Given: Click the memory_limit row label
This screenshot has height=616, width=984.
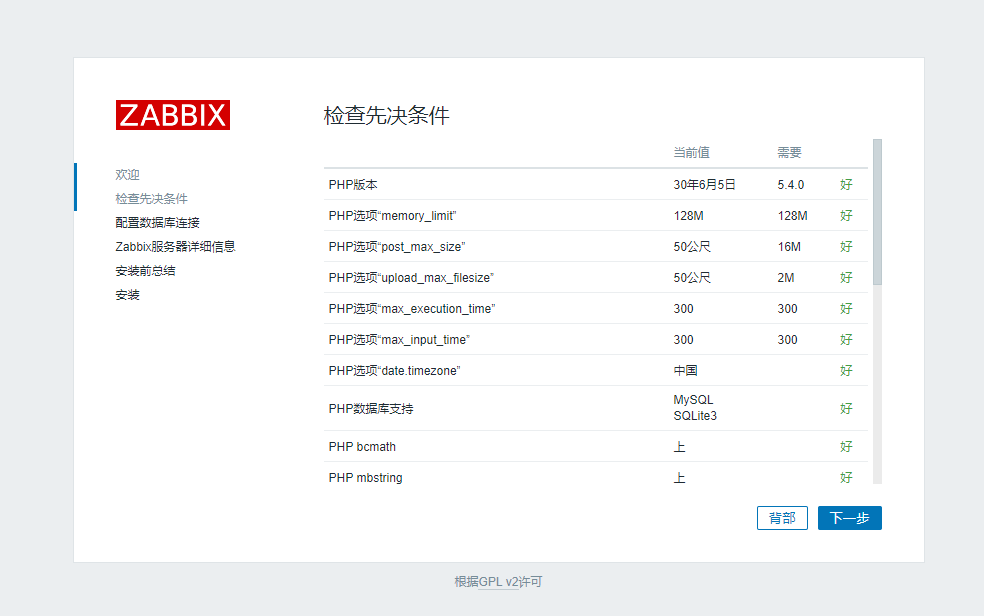Looking at the screenshot, I should pyautogui.click(x=392, y=216).
